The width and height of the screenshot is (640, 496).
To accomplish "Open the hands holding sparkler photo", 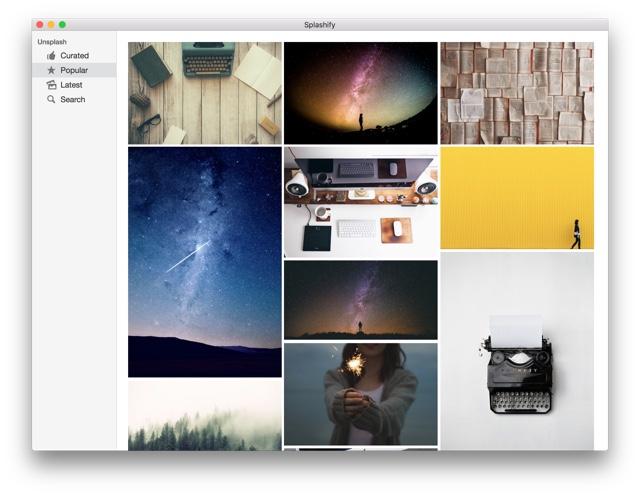I will (x=360, y=393).
